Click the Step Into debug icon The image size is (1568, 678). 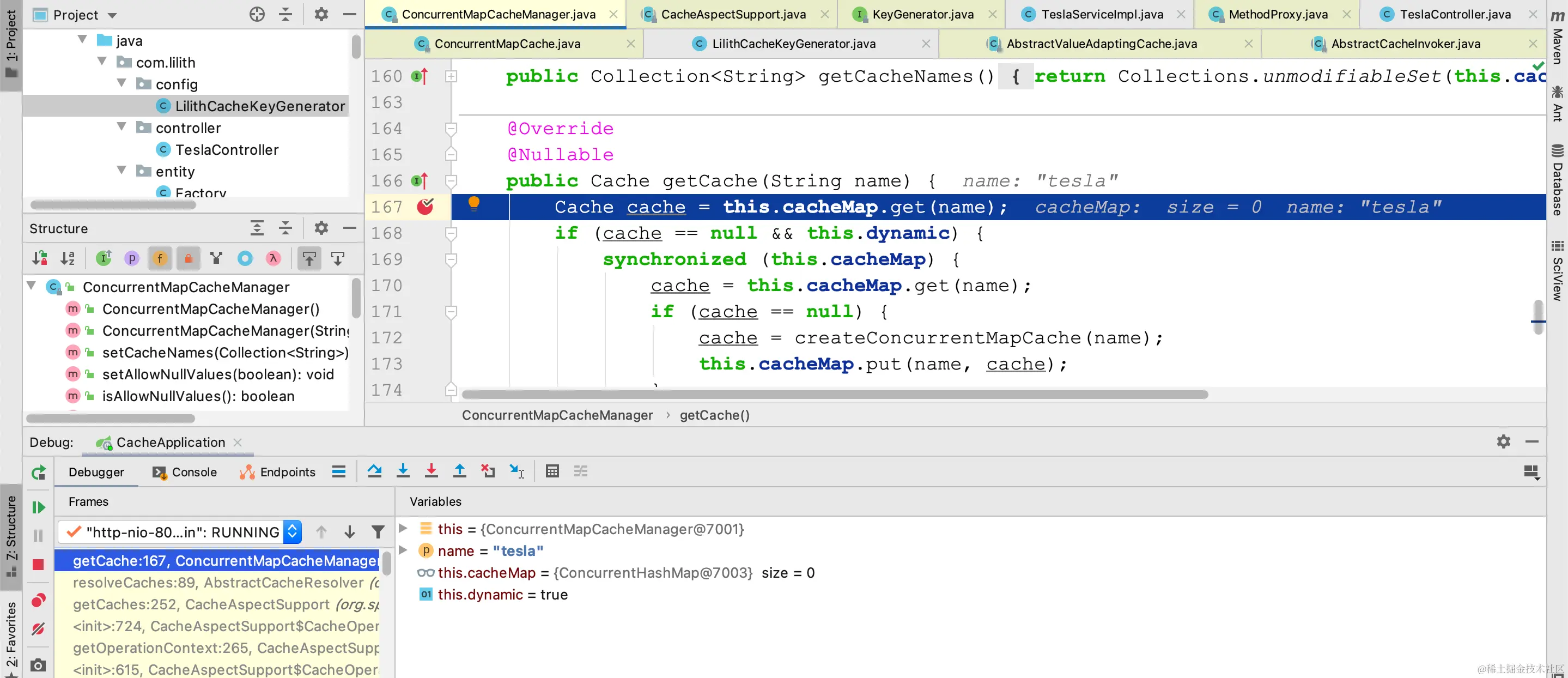click(403, 471)
